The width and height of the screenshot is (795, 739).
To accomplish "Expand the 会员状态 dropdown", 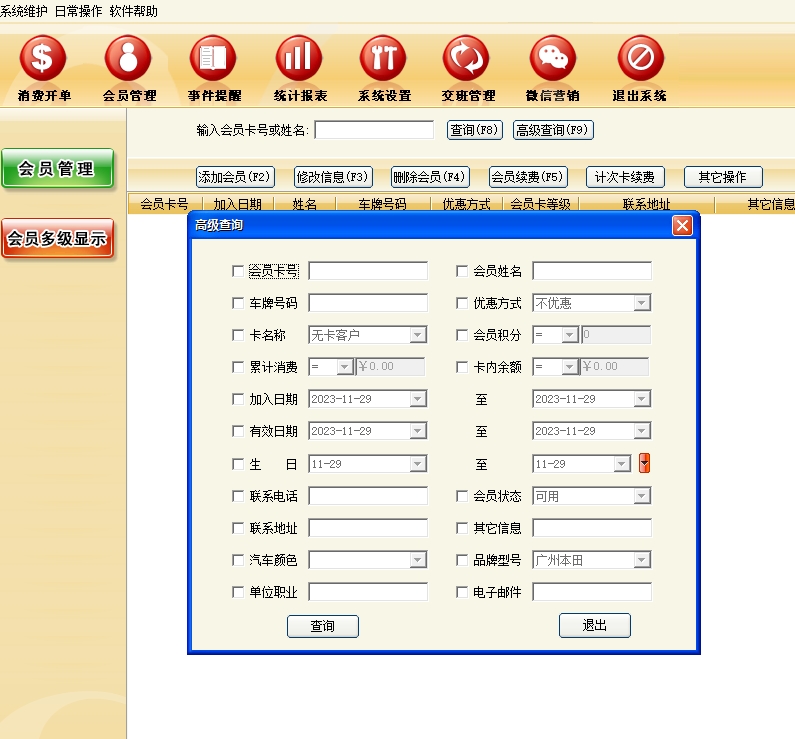I will point(641,496).
